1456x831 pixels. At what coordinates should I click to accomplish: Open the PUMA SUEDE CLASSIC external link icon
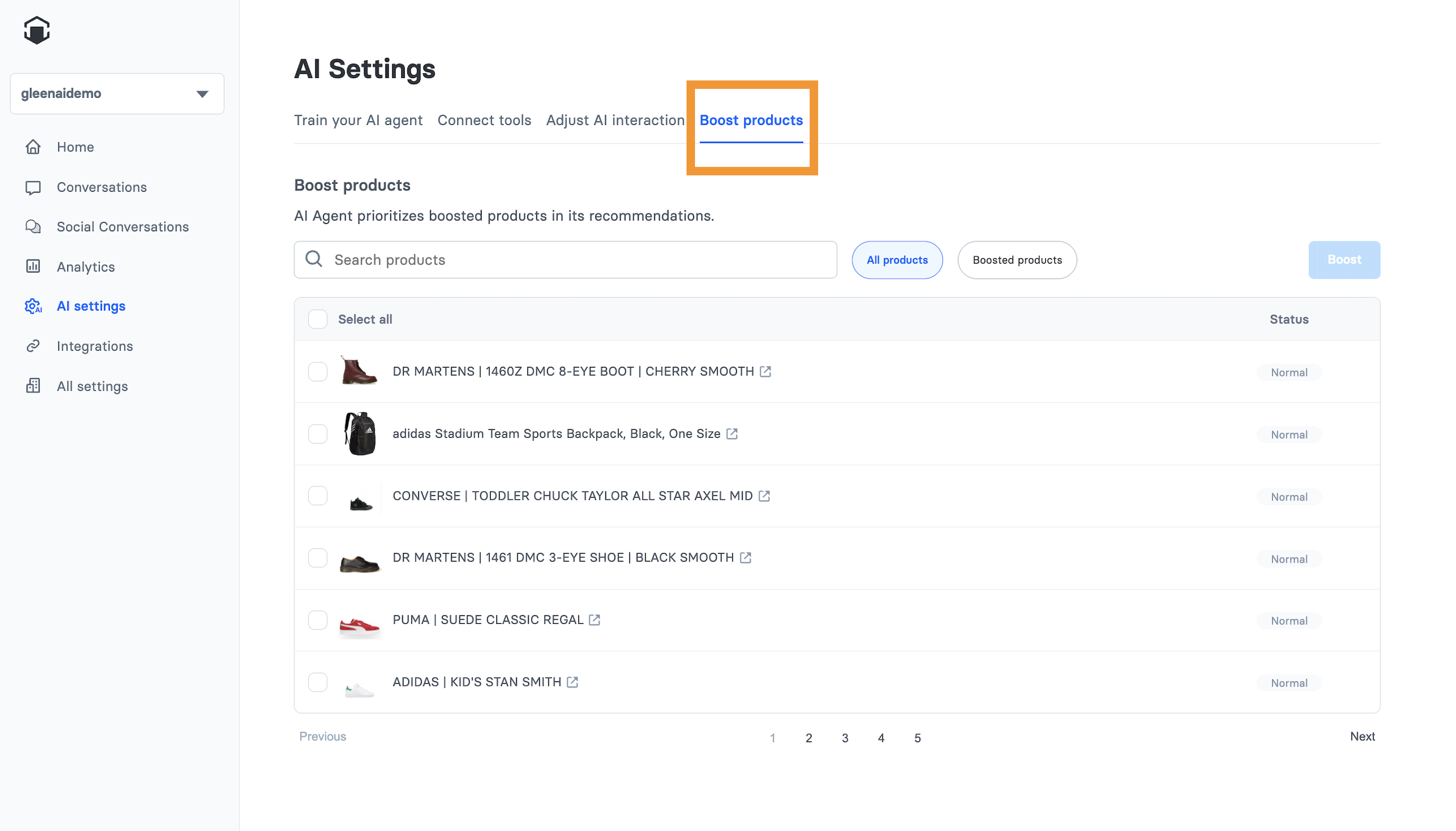coord(595,620)
